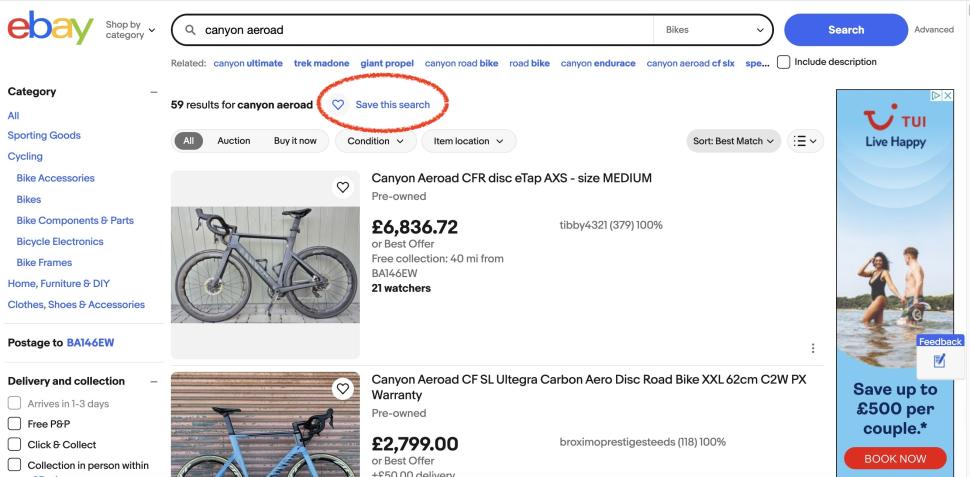
Task: Click the £6,836.72 price
Action: coord(415,227)
